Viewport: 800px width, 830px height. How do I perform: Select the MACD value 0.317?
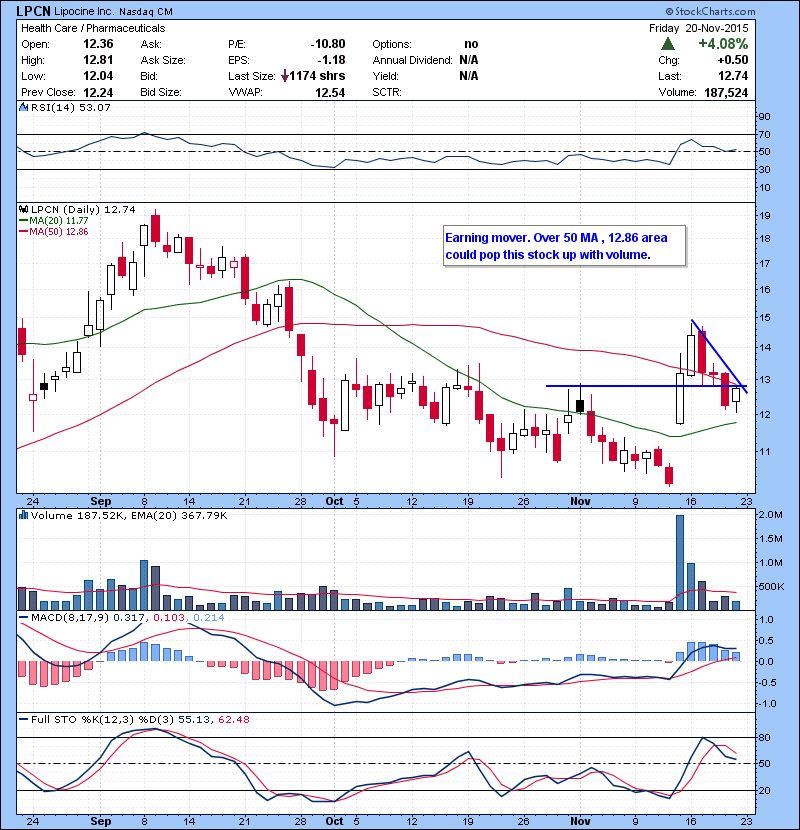pyautogui.click(x=129, y=617)
